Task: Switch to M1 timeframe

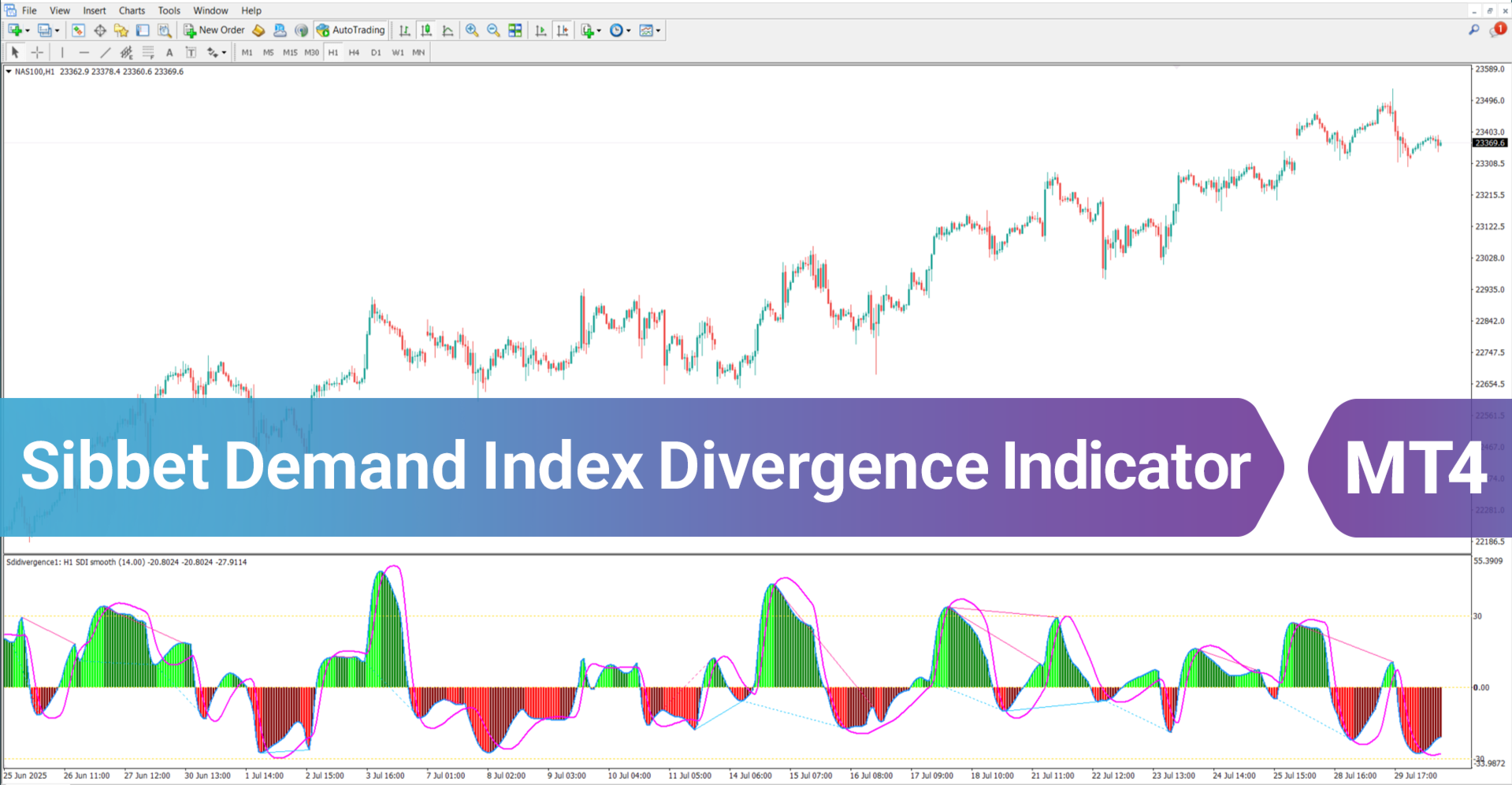Action: [247, 53]
